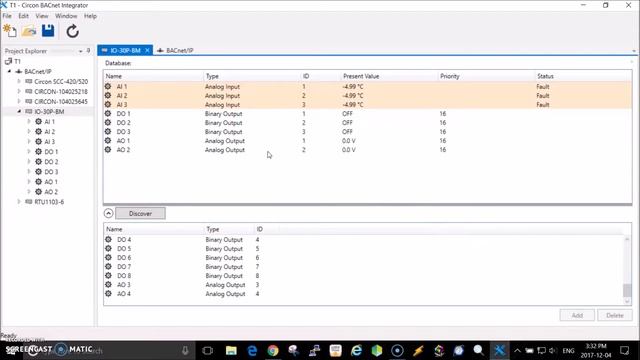Click the New project toolbar icon
The image size is (640, 360).
click(10, 31)
